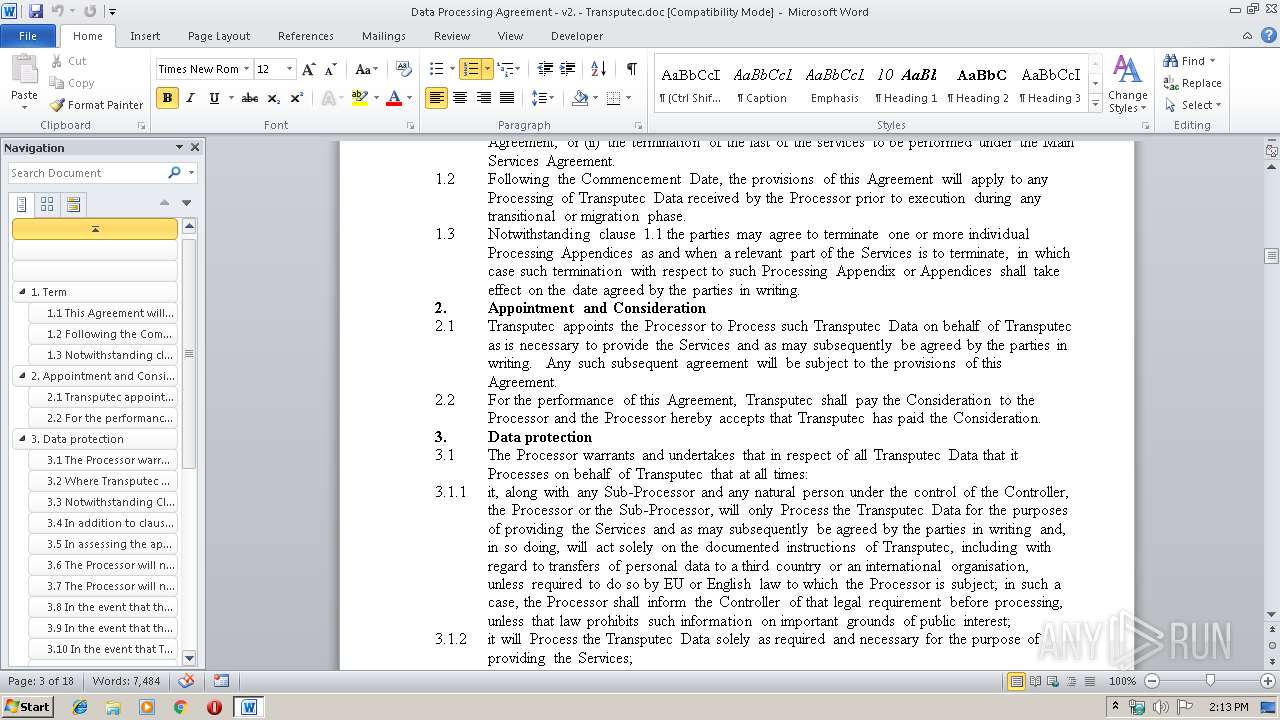Toggle Underline formatting

click(214, 98)
